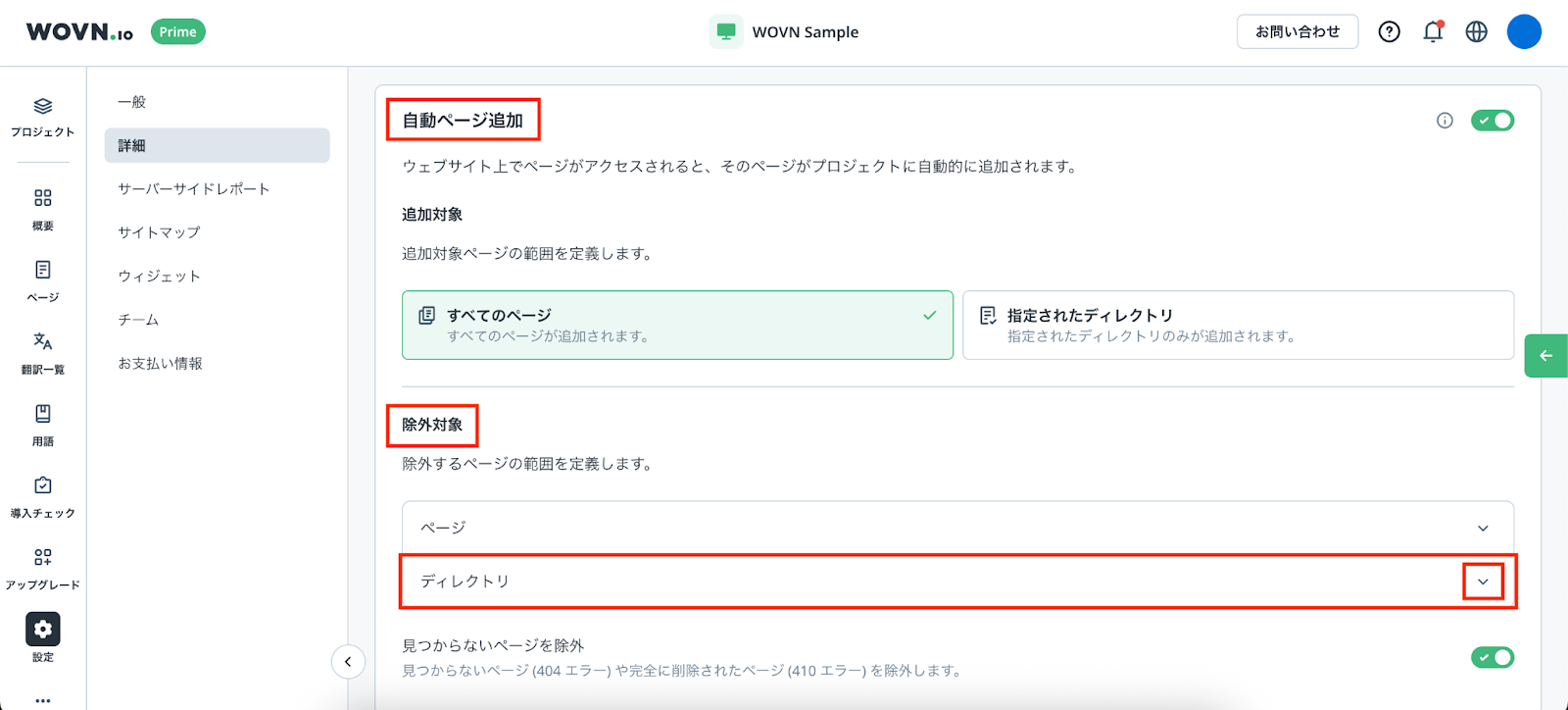This screenshot has height=710, width=1568.
Task: Click the アップグレード upgrade icon
Action: pos(42,557)
